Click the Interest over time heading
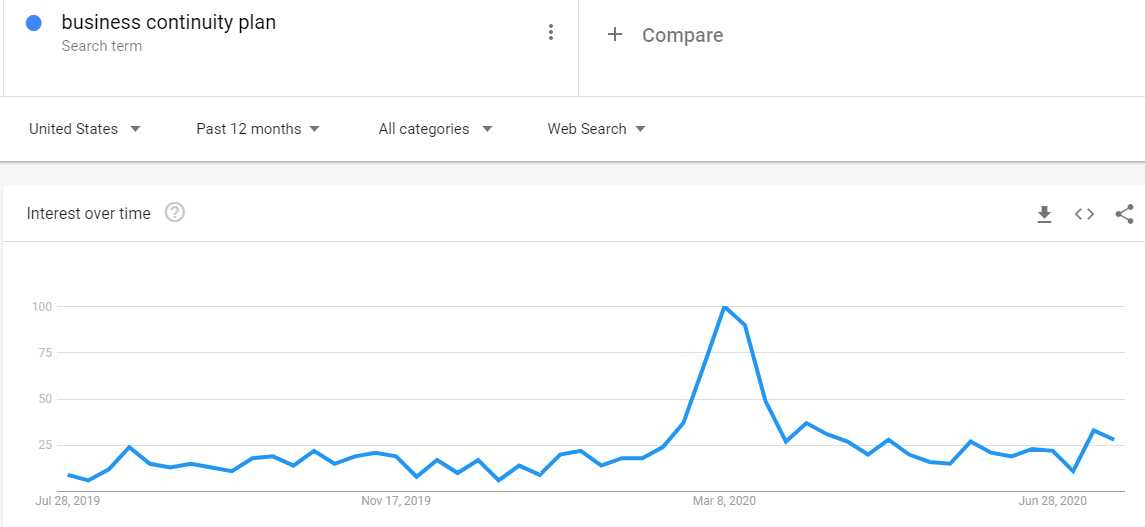 pos(89,213)
